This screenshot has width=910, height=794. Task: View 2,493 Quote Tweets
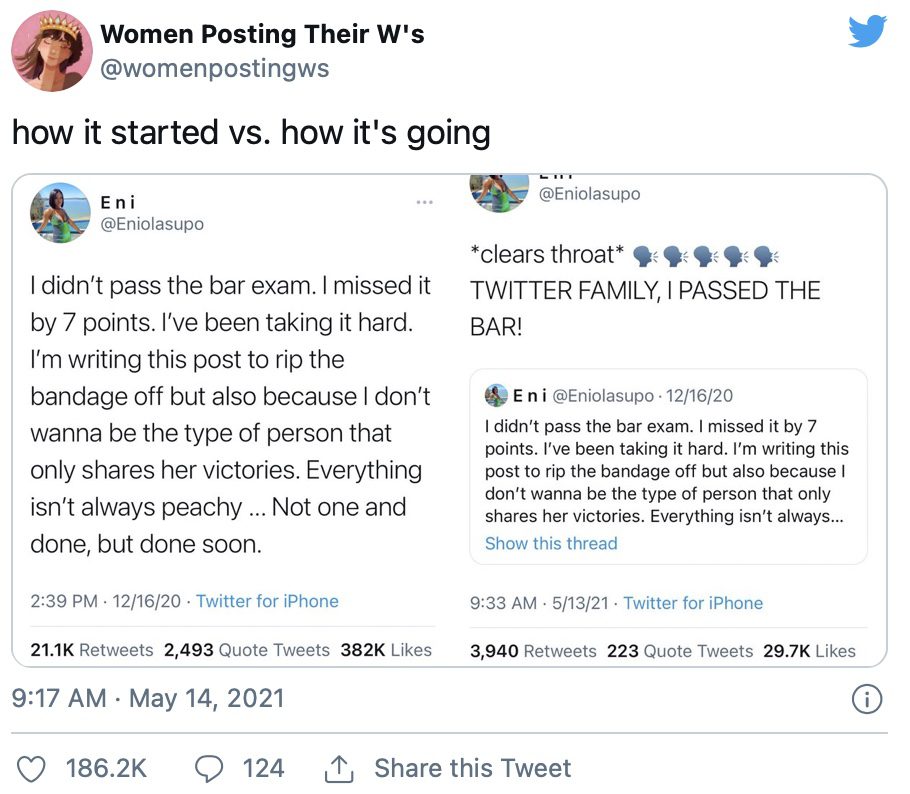tap(247, 650)
